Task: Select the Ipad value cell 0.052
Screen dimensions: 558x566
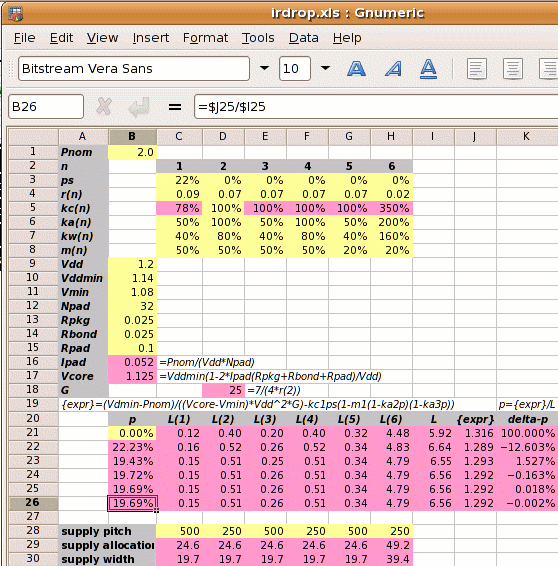Action: click(132, 362)
